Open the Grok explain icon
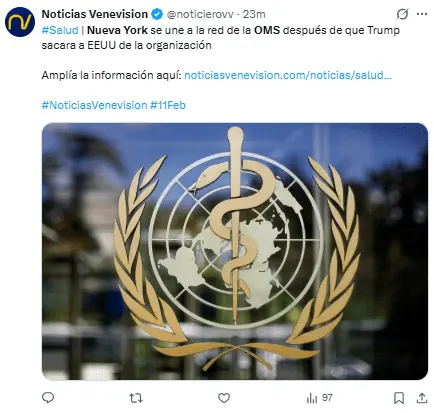The image size is (434, 413). 402,14
